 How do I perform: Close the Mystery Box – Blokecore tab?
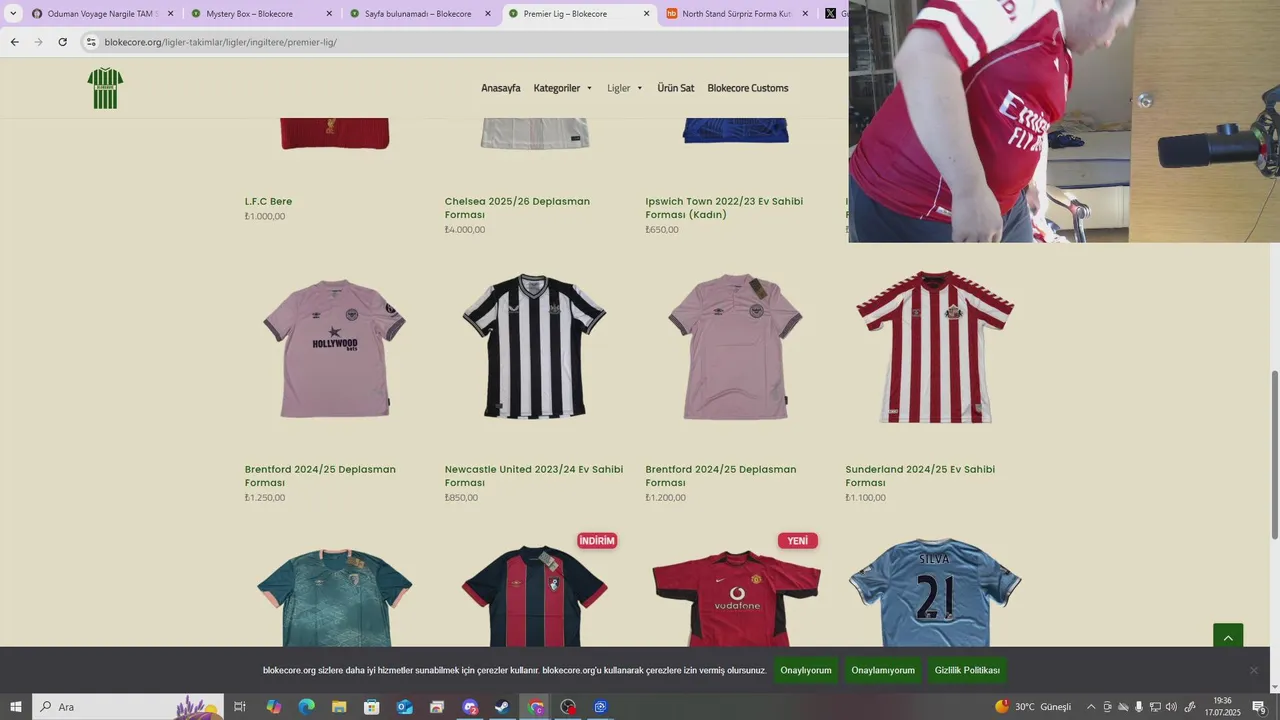tap(329, 14)
